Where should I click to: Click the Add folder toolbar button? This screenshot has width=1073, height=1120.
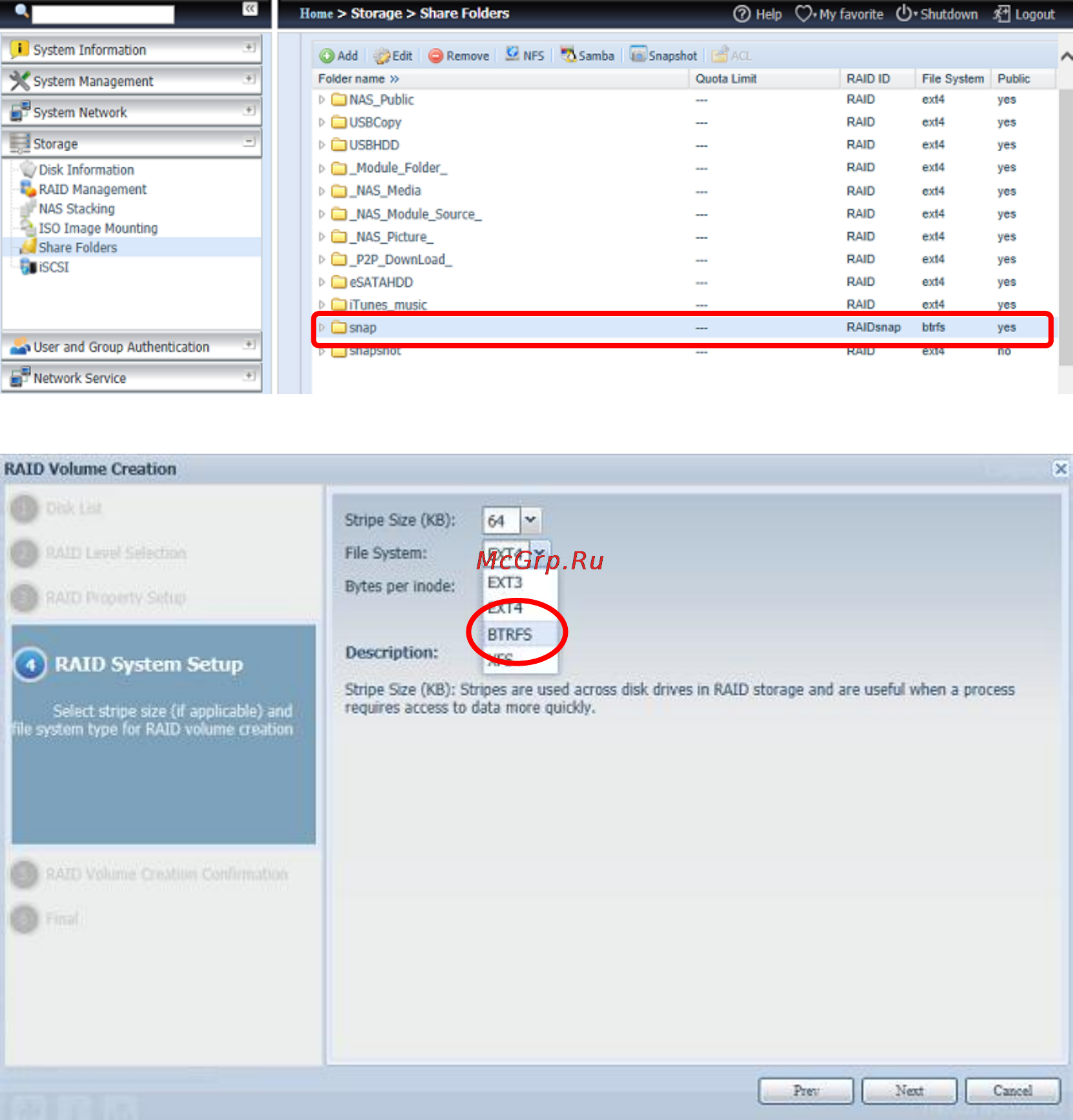pos(339,56)
